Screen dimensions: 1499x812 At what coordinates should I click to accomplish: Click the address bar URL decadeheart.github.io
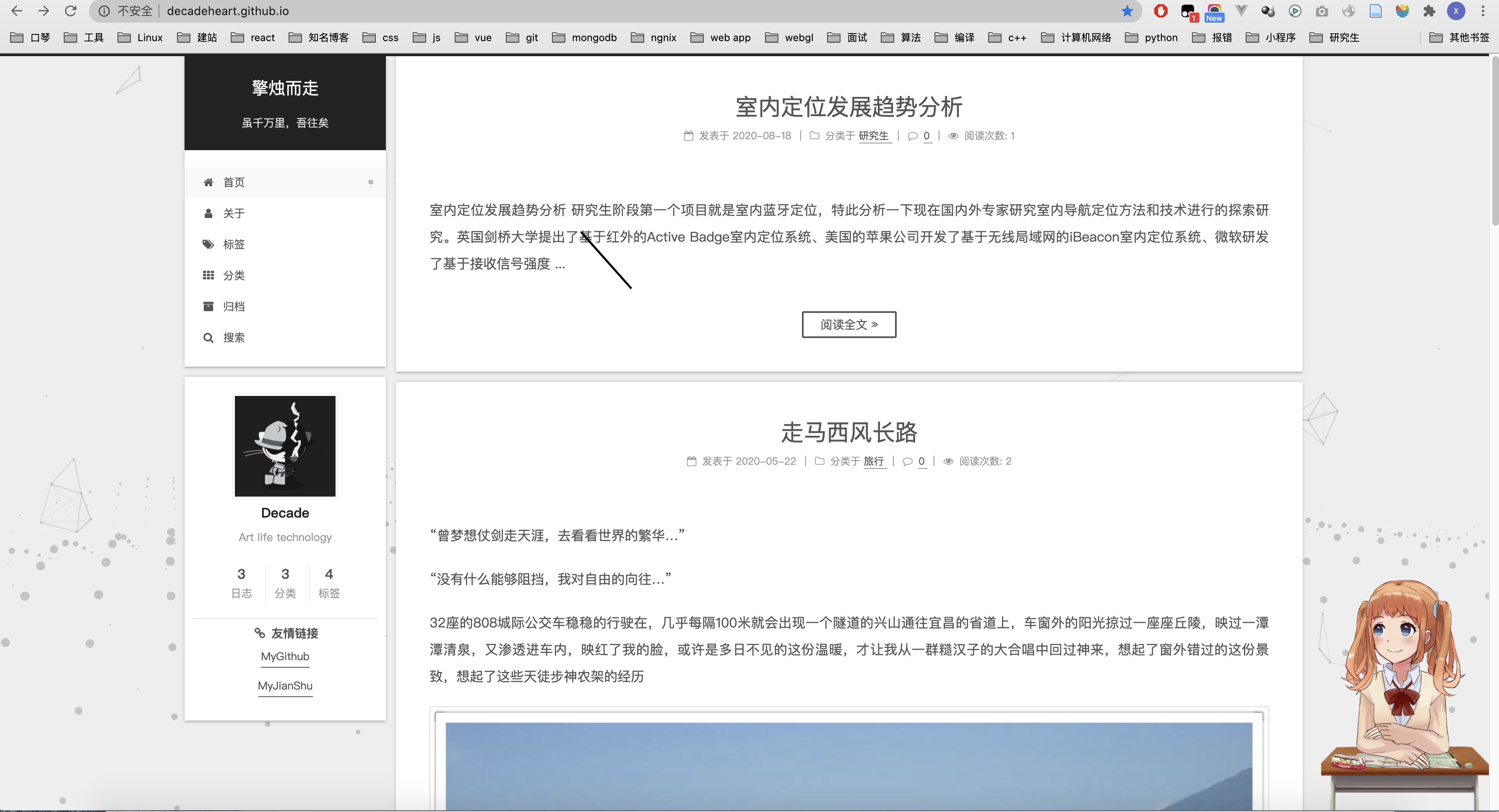[x=228, y=11]
